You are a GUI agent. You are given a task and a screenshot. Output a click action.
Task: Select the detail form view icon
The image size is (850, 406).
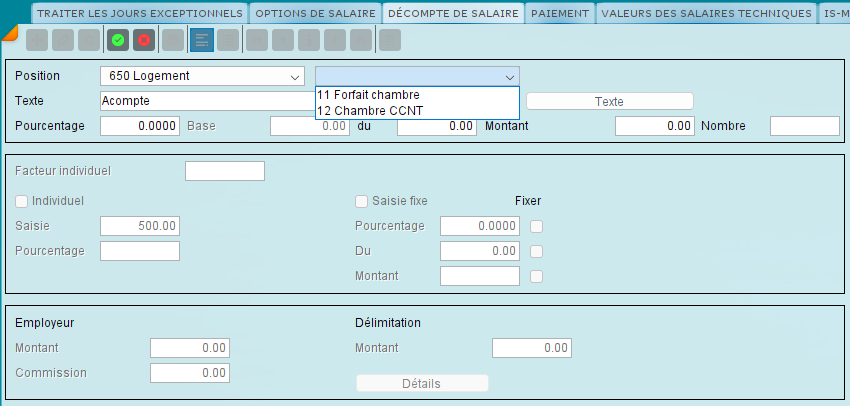(x=202, y=40)
